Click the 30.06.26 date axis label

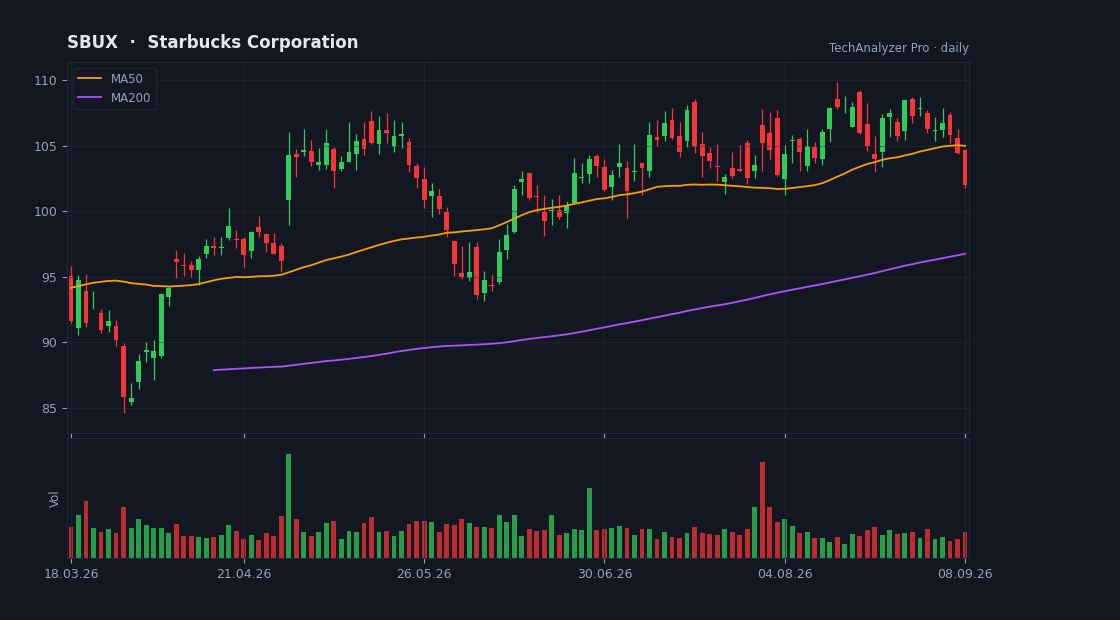click(x=605, y=574)
